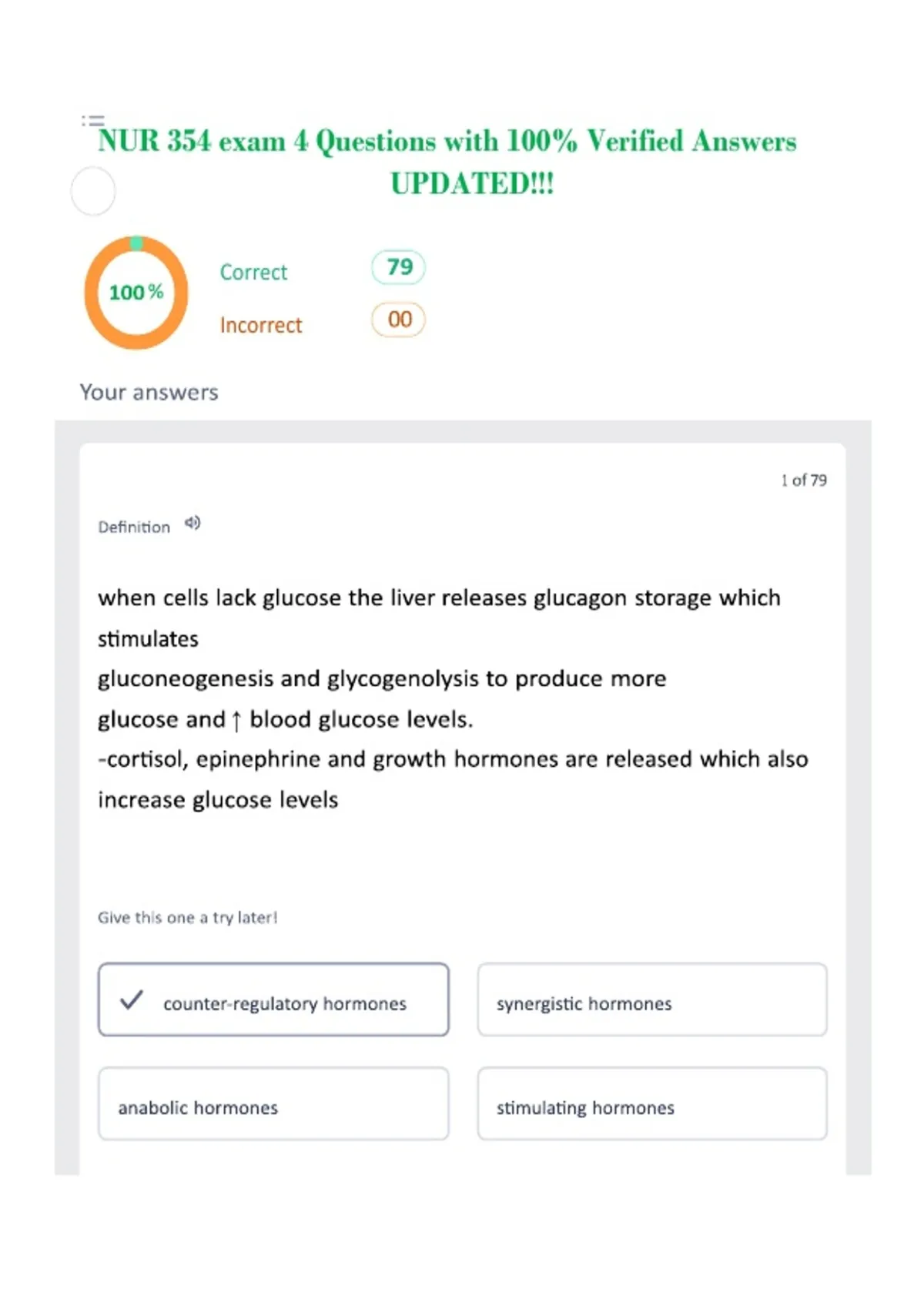Select the counter-regulatory hormones answer
The height and width of the screenshot is (1309, 924).
pos(273,999)
